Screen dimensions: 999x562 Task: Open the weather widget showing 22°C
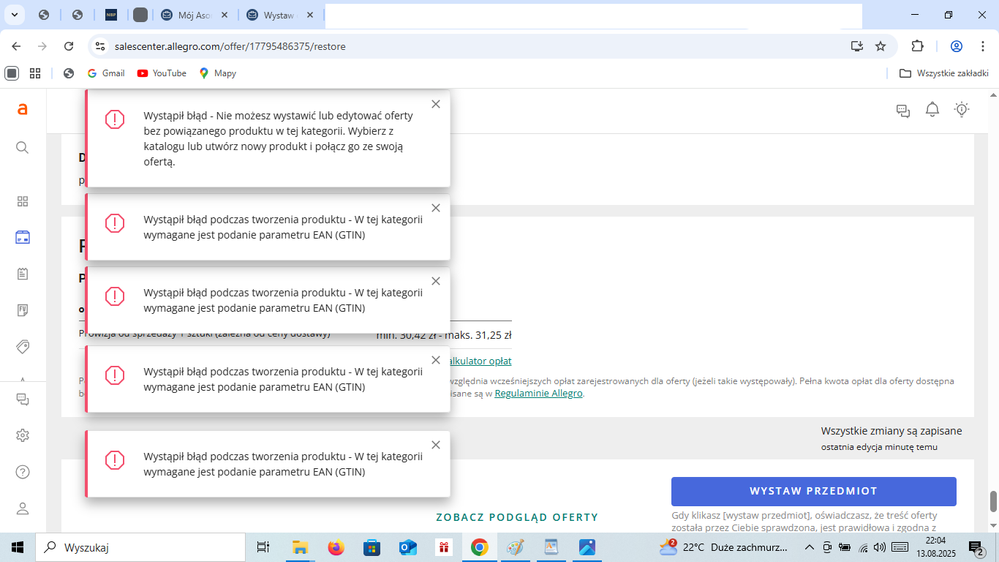pos(723,547)
